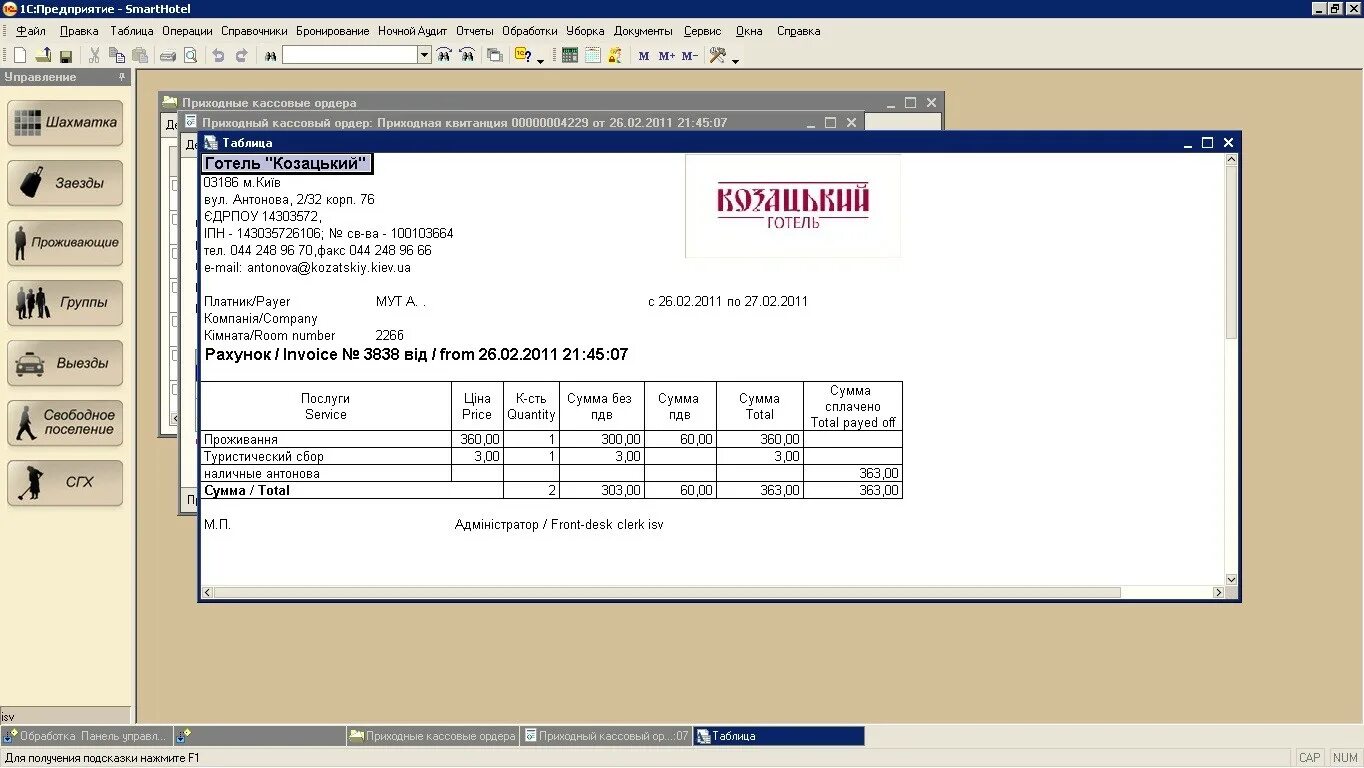Open the Свободное поселение button

point(66,423)
